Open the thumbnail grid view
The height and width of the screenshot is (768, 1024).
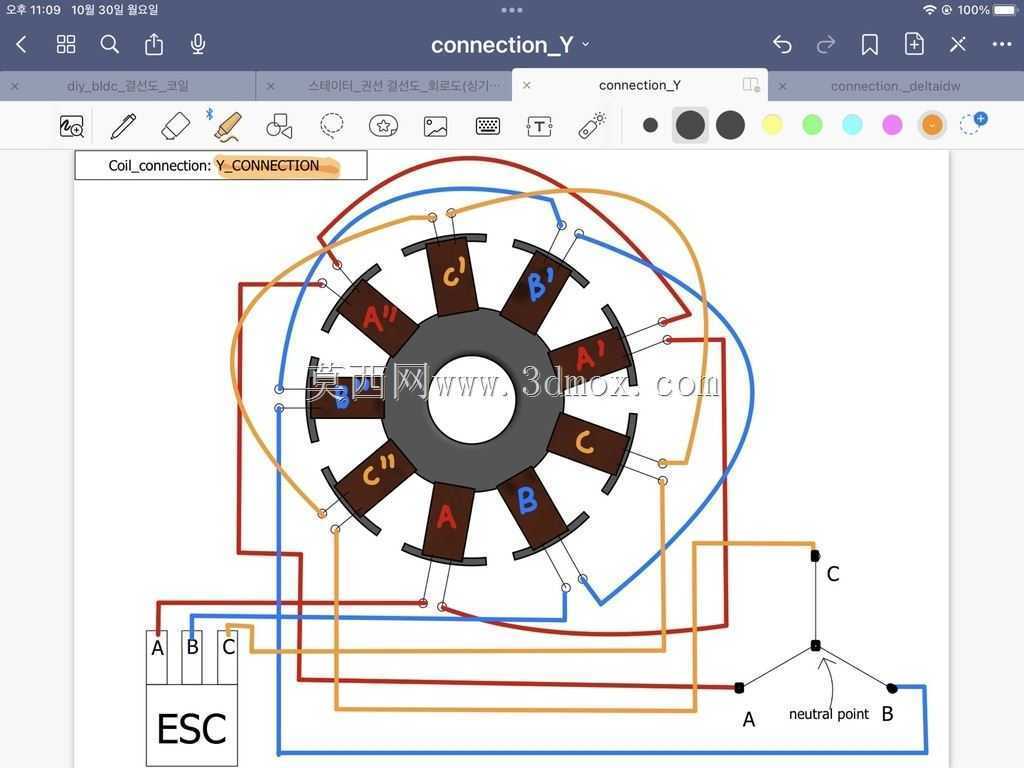click(65, 44)
